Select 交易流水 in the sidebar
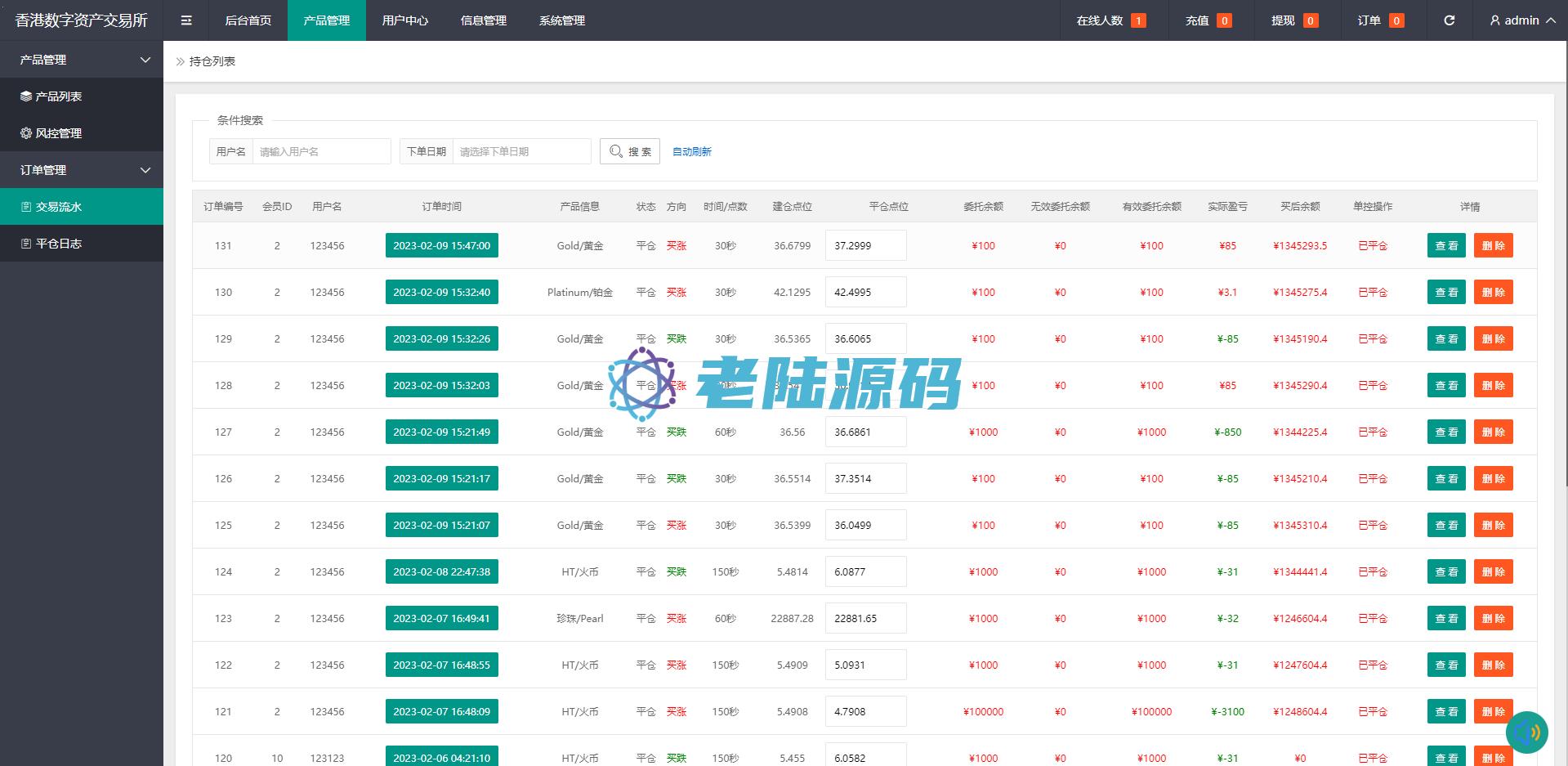Screen dimensions: 1568x766 (58, 207)
